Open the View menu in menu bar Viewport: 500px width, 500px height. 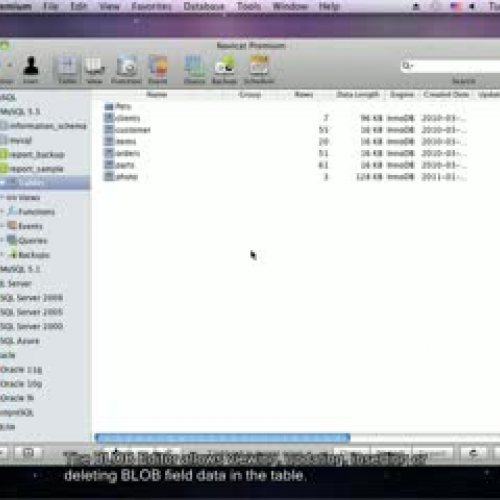tap(109, 6)
